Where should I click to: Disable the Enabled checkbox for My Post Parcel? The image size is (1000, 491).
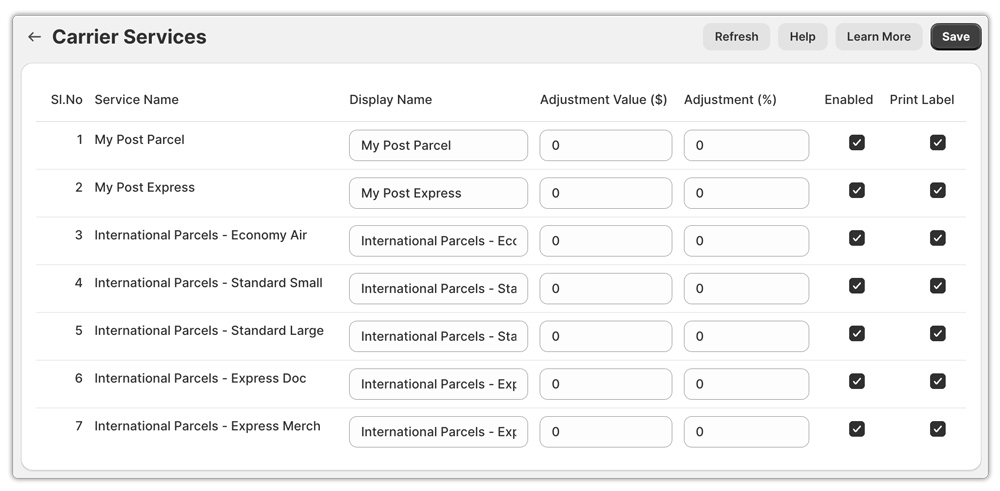[x=857, y=143]
